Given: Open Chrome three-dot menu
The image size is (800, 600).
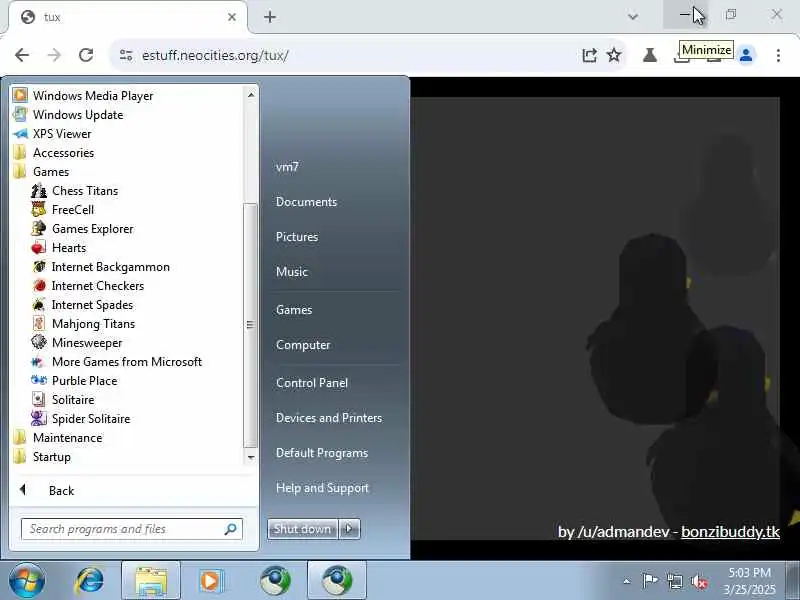Looking at the screenshot, I should [778, 55].
